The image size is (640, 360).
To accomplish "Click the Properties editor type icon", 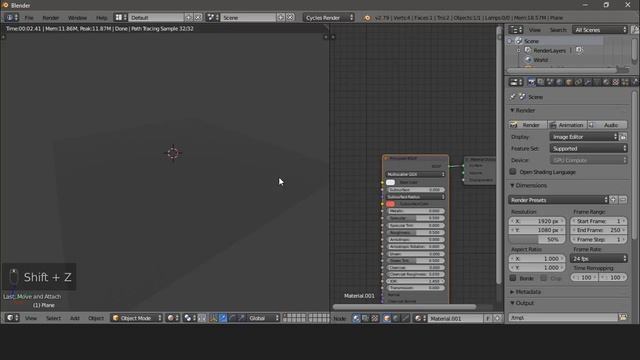I will (516, 82).
